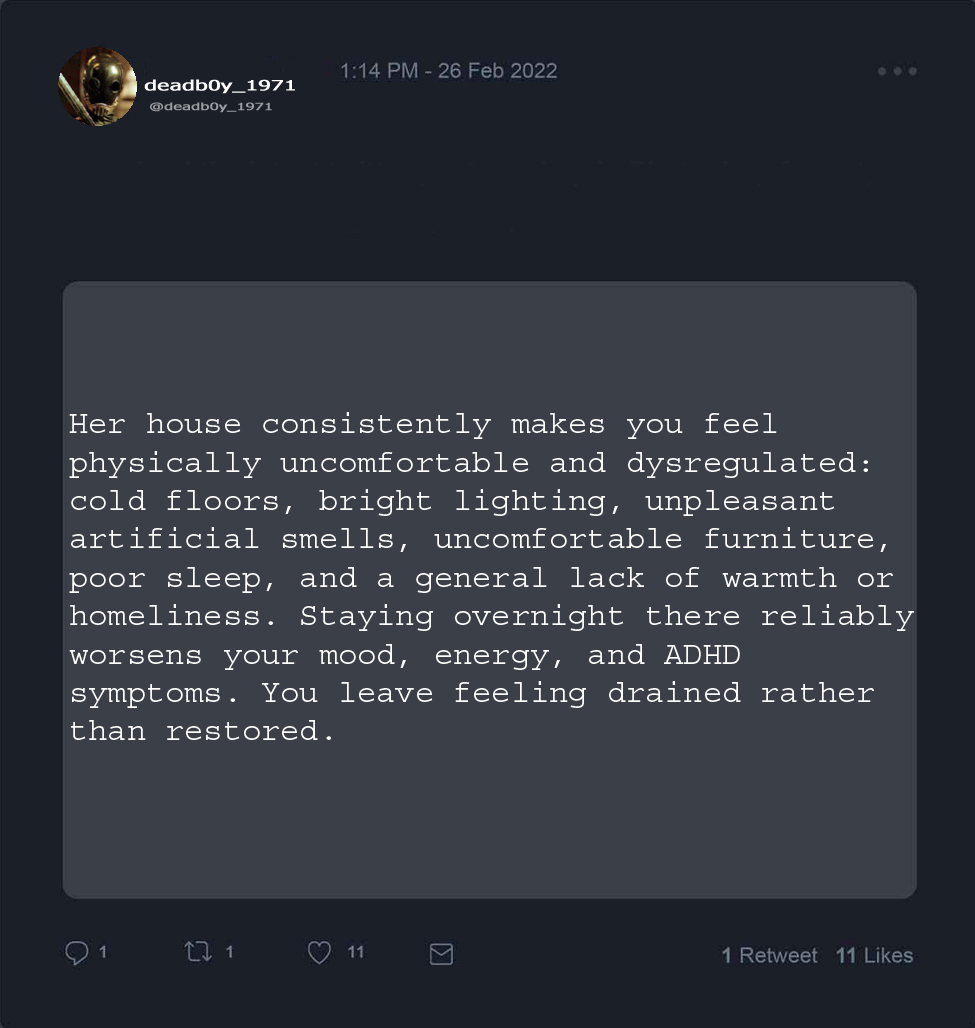View the "1 Retweet" list
Image resolution: width=975 pixels, height=1028 pixels.
(769, 955)
